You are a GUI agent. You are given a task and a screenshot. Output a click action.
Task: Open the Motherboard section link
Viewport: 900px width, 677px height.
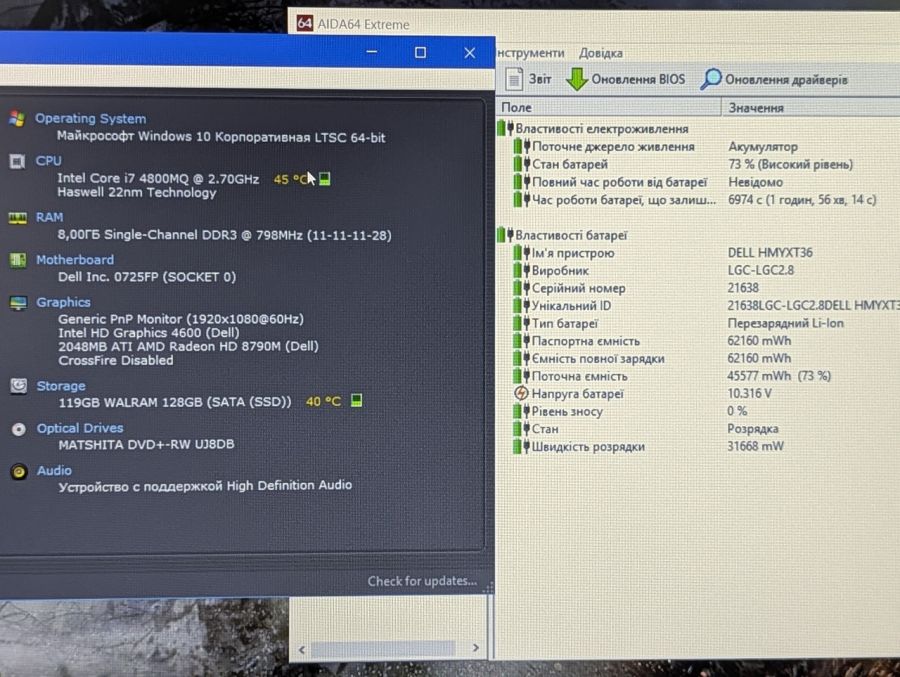(x=75, y=260)
